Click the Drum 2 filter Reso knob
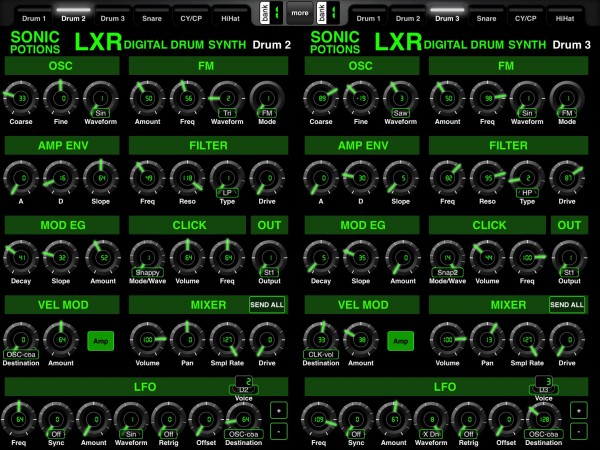This screenshot has height=450, width=600. (188, 178)
